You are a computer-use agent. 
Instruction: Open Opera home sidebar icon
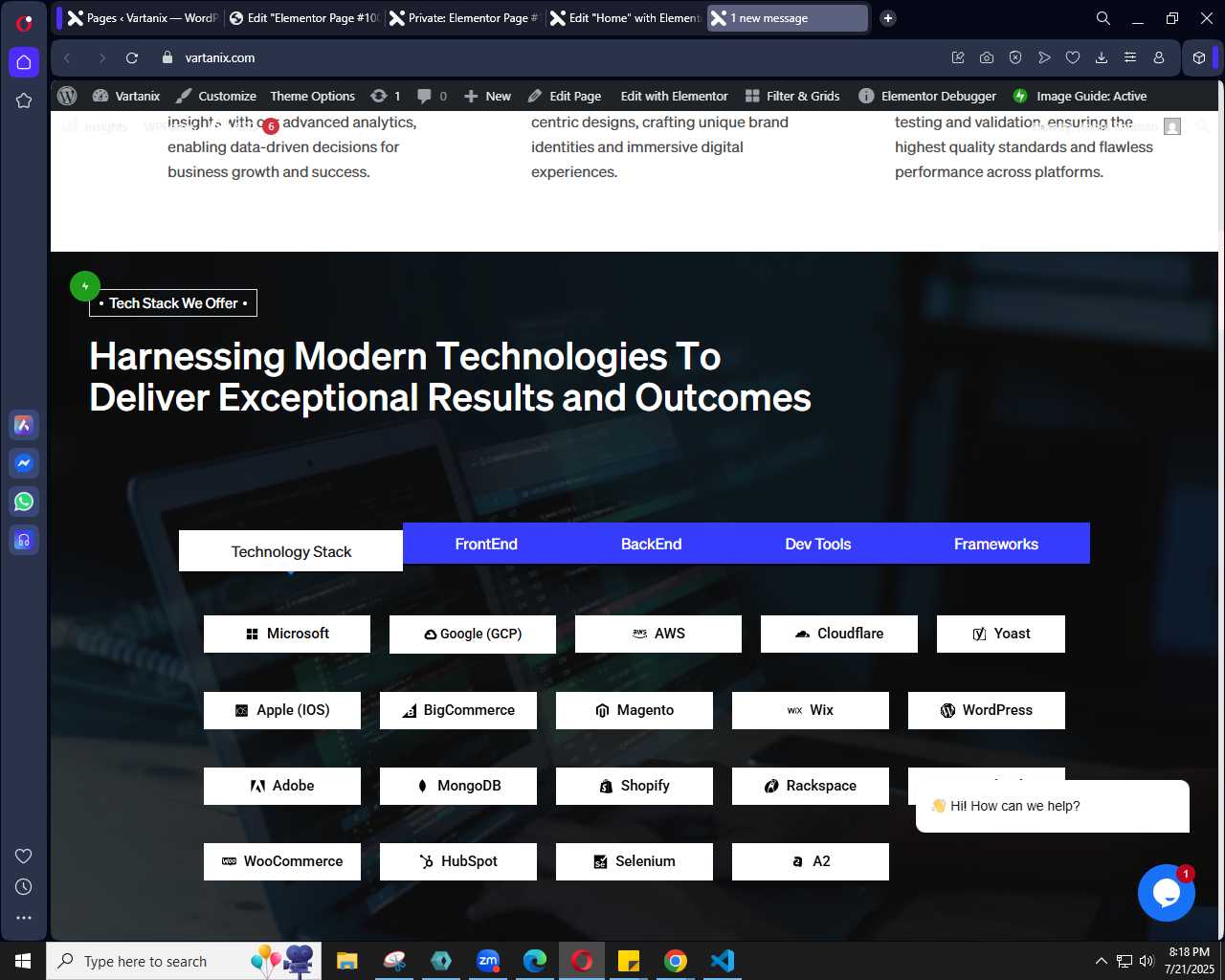tap(24, 62)
